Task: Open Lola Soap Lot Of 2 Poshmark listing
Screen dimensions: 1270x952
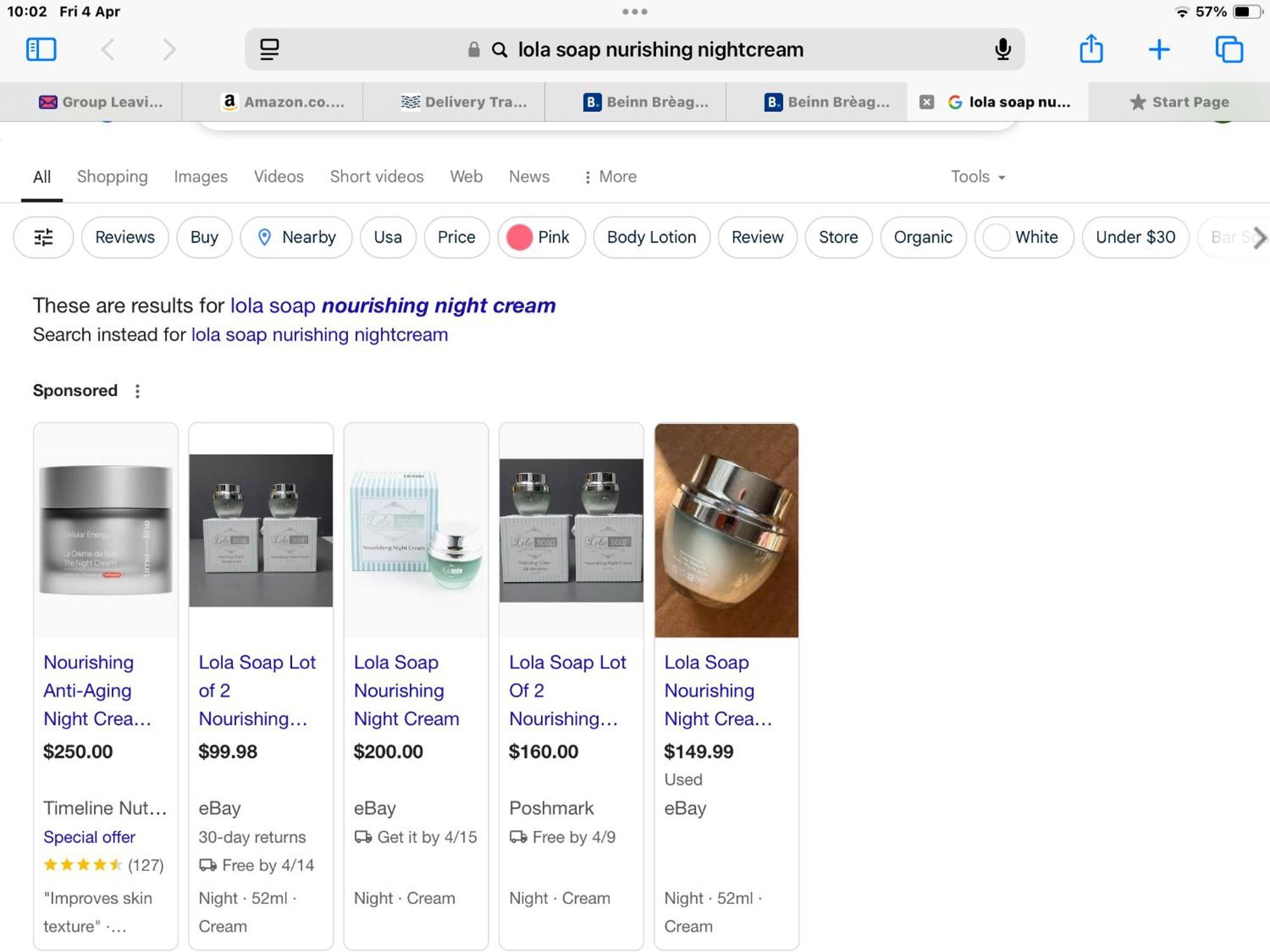Action: coord(568,691)
